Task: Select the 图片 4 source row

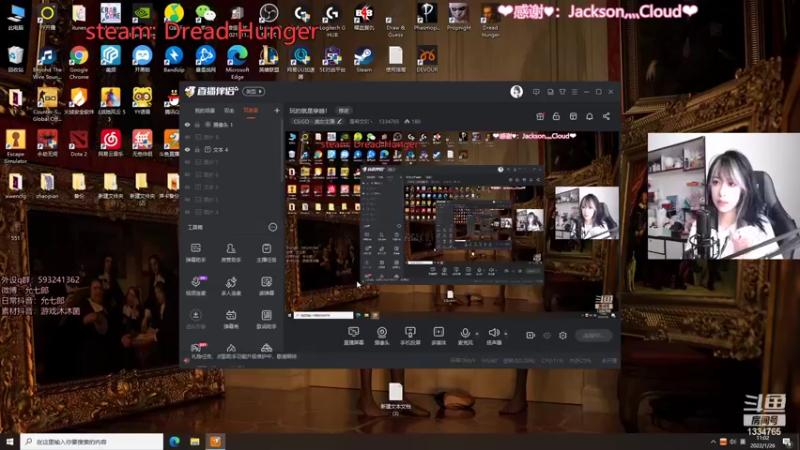Action: click(x=232, y=212)
